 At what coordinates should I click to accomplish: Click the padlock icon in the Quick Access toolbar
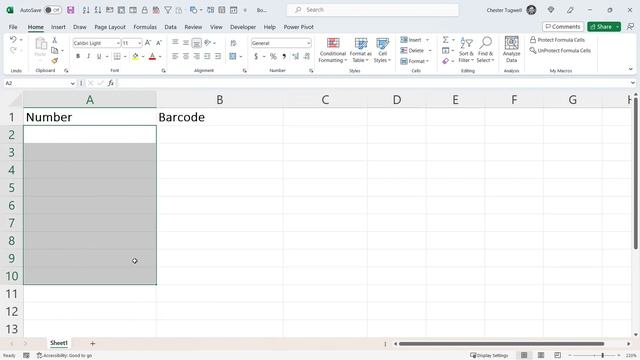click(x=144, y=10)
